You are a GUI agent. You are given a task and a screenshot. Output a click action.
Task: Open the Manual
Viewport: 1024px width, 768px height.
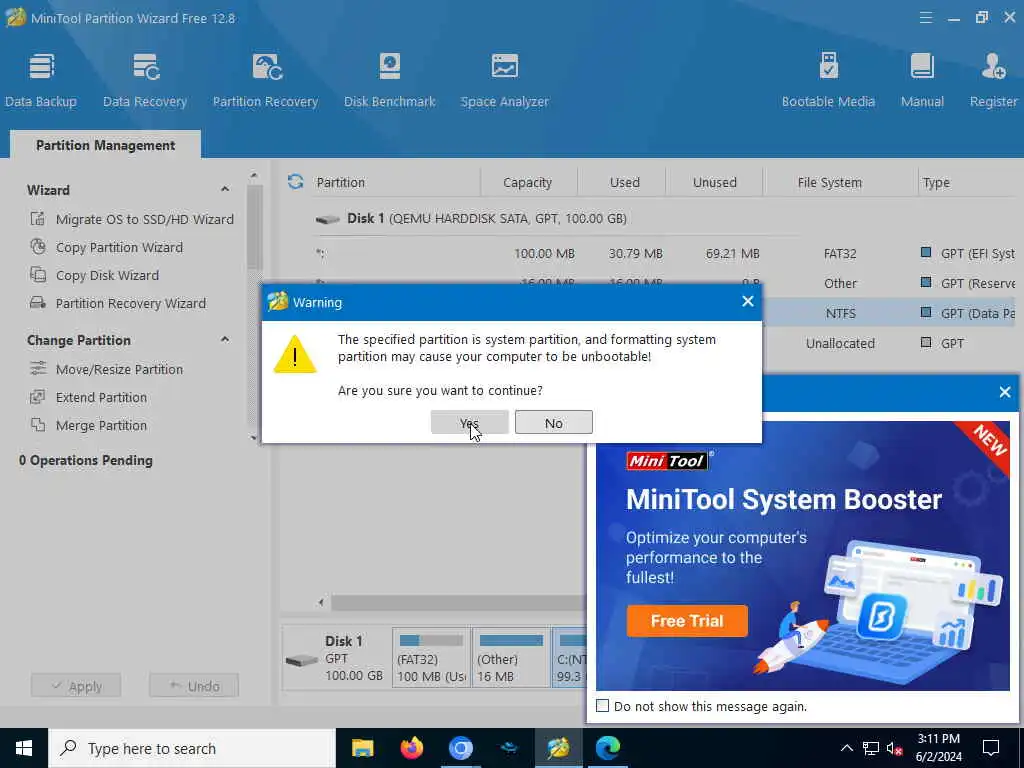tap(922, 80)
